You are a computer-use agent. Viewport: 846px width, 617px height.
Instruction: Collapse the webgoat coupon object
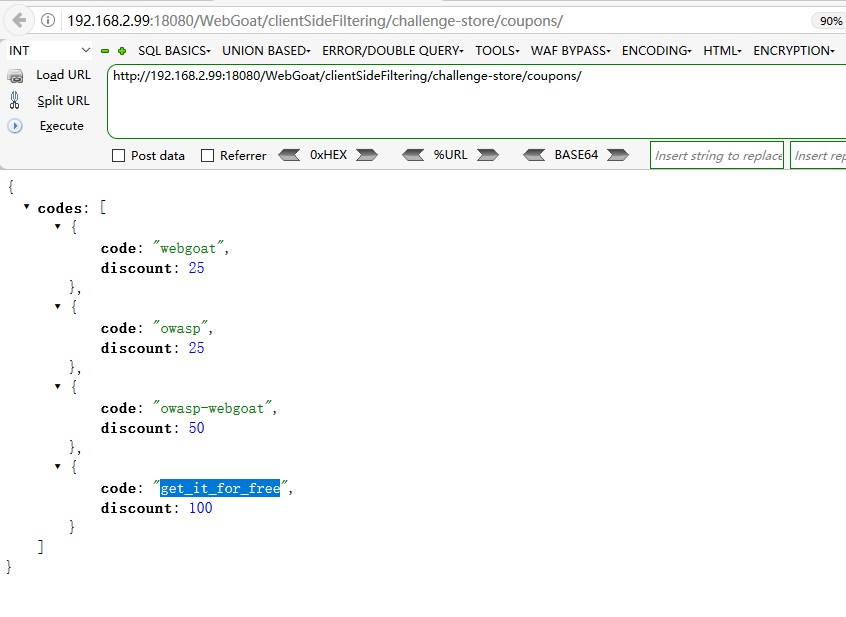[x=58, y=227]
